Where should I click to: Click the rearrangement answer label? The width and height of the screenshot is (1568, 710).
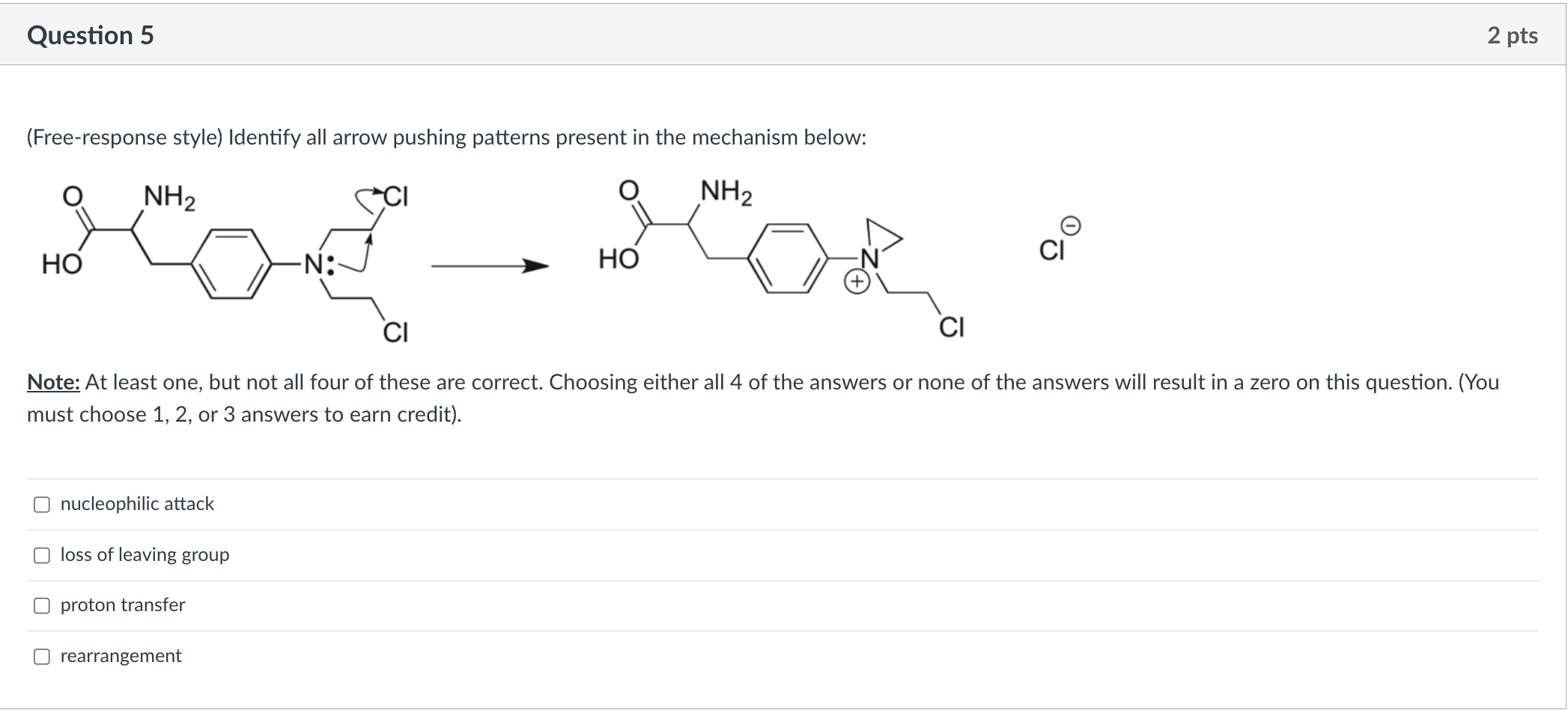[121, 656]
